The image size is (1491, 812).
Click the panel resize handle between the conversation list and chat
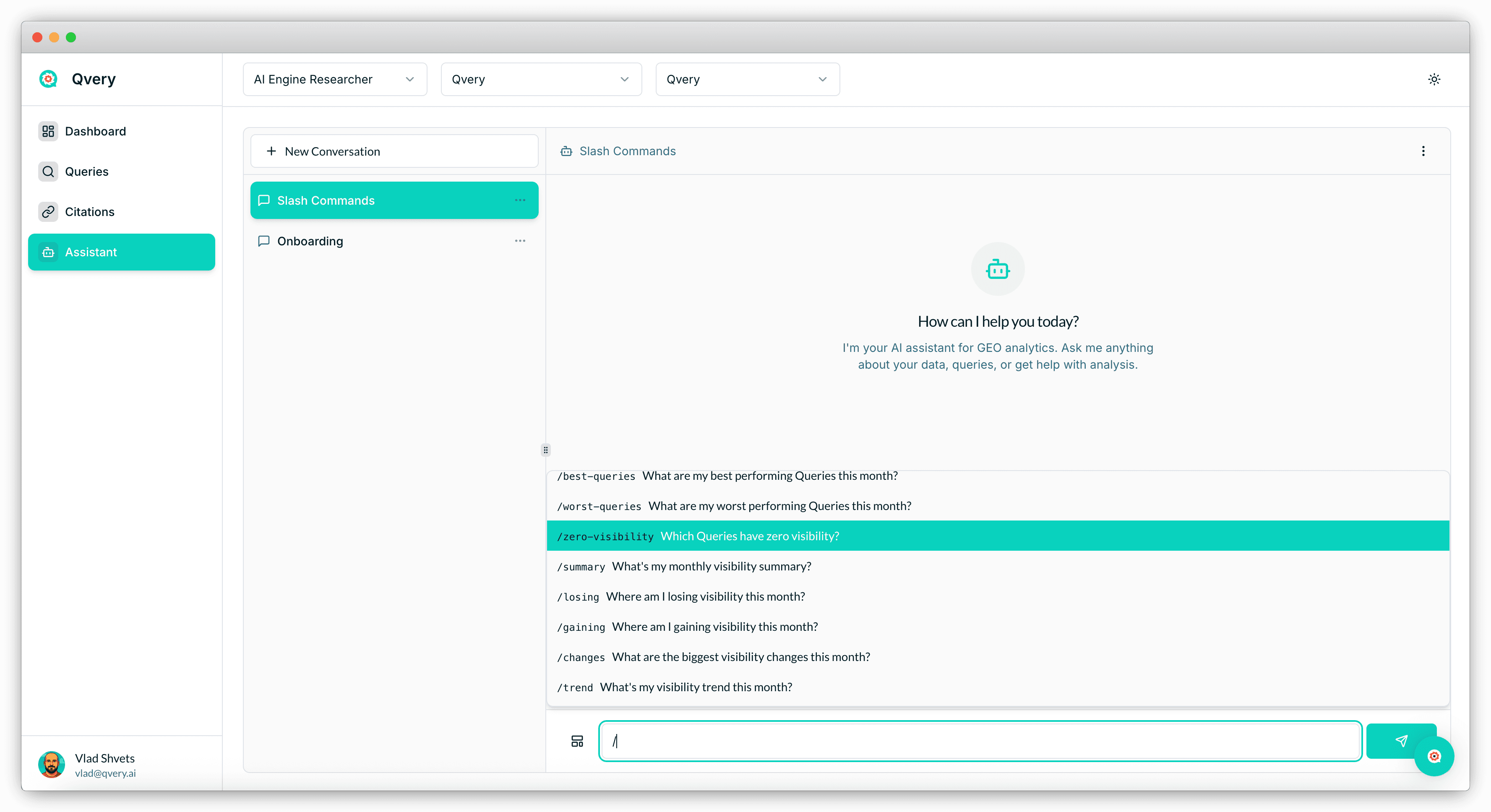[545, 450]
